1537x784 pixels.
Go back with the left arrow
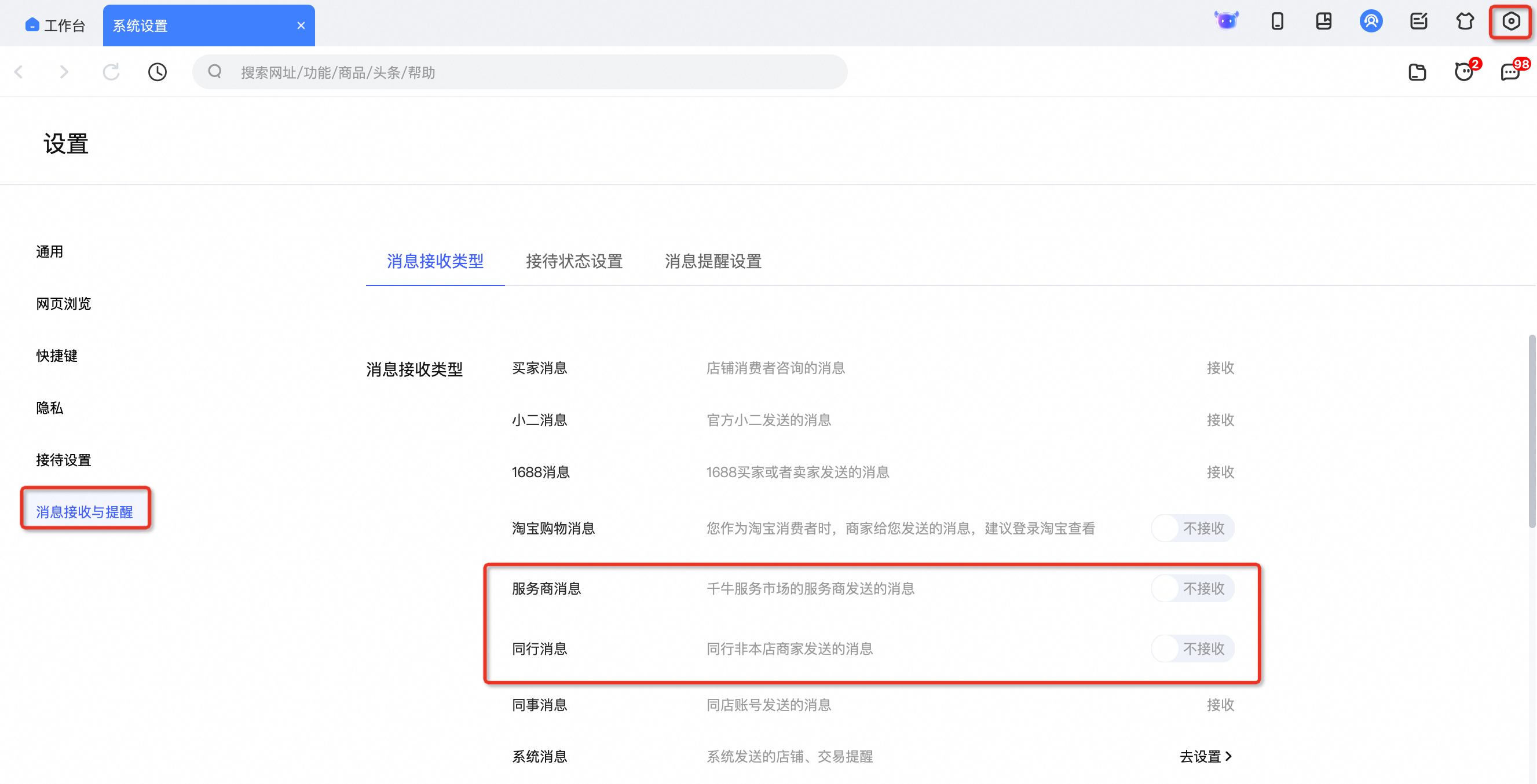[19, 72]
